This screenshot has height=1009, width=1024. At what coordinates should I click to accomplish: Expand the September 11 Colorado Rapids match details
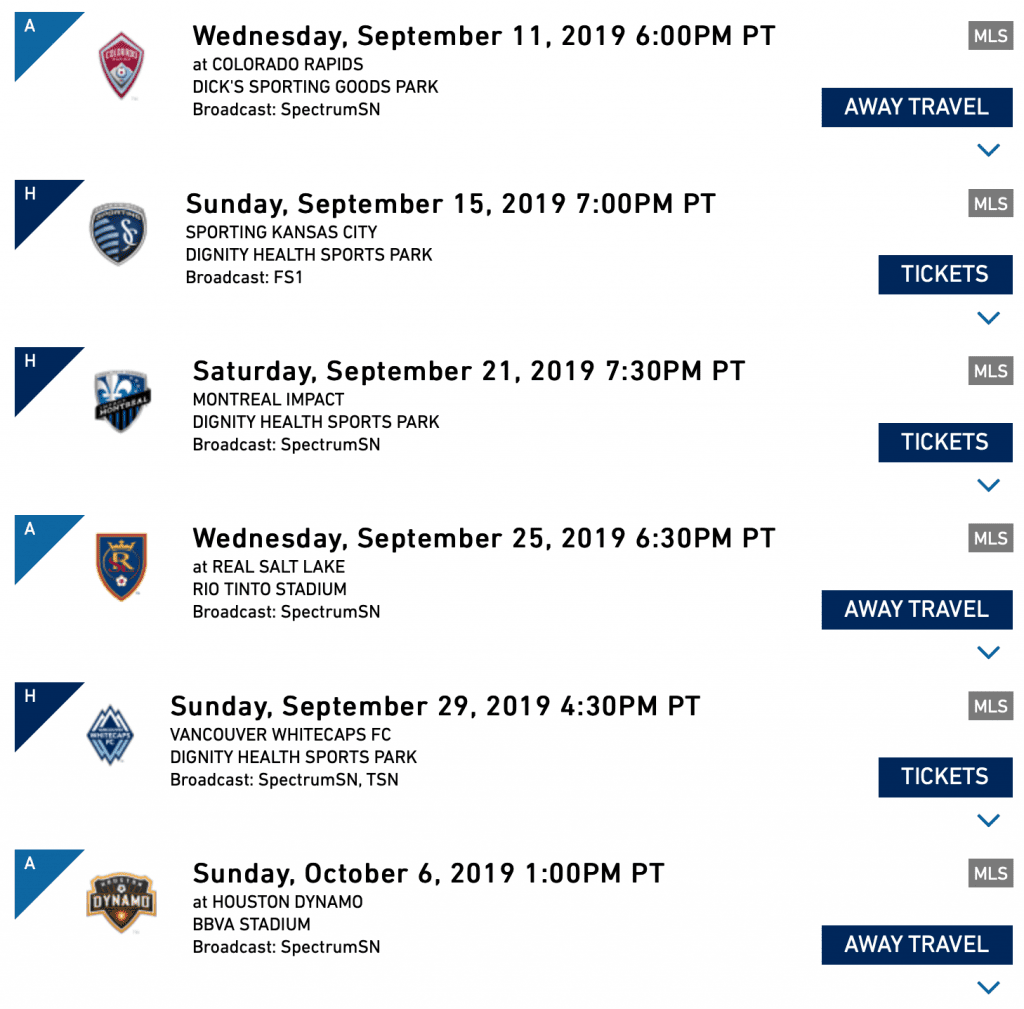(x=988, y=150)
